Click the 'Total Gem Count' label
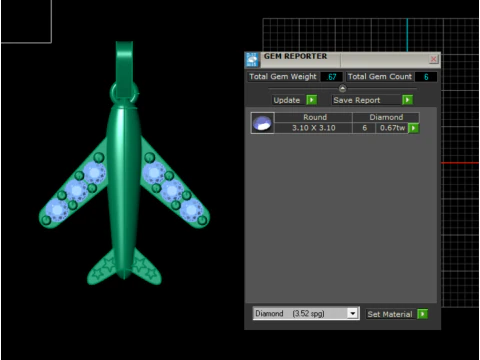Screen dimensions: 480x360 coord(380,77)
